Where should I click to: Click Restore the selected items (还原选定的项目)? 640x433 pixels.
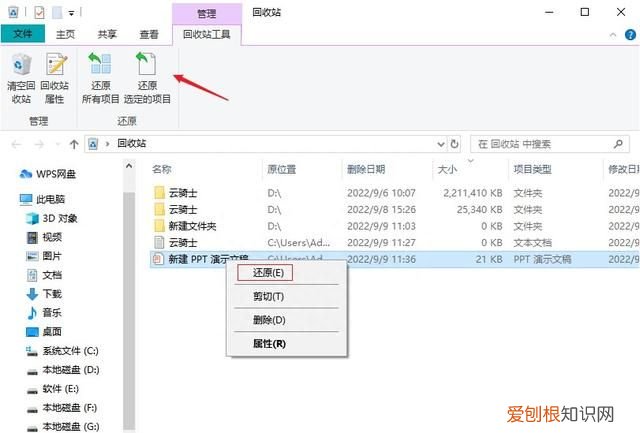click(147, 78)
